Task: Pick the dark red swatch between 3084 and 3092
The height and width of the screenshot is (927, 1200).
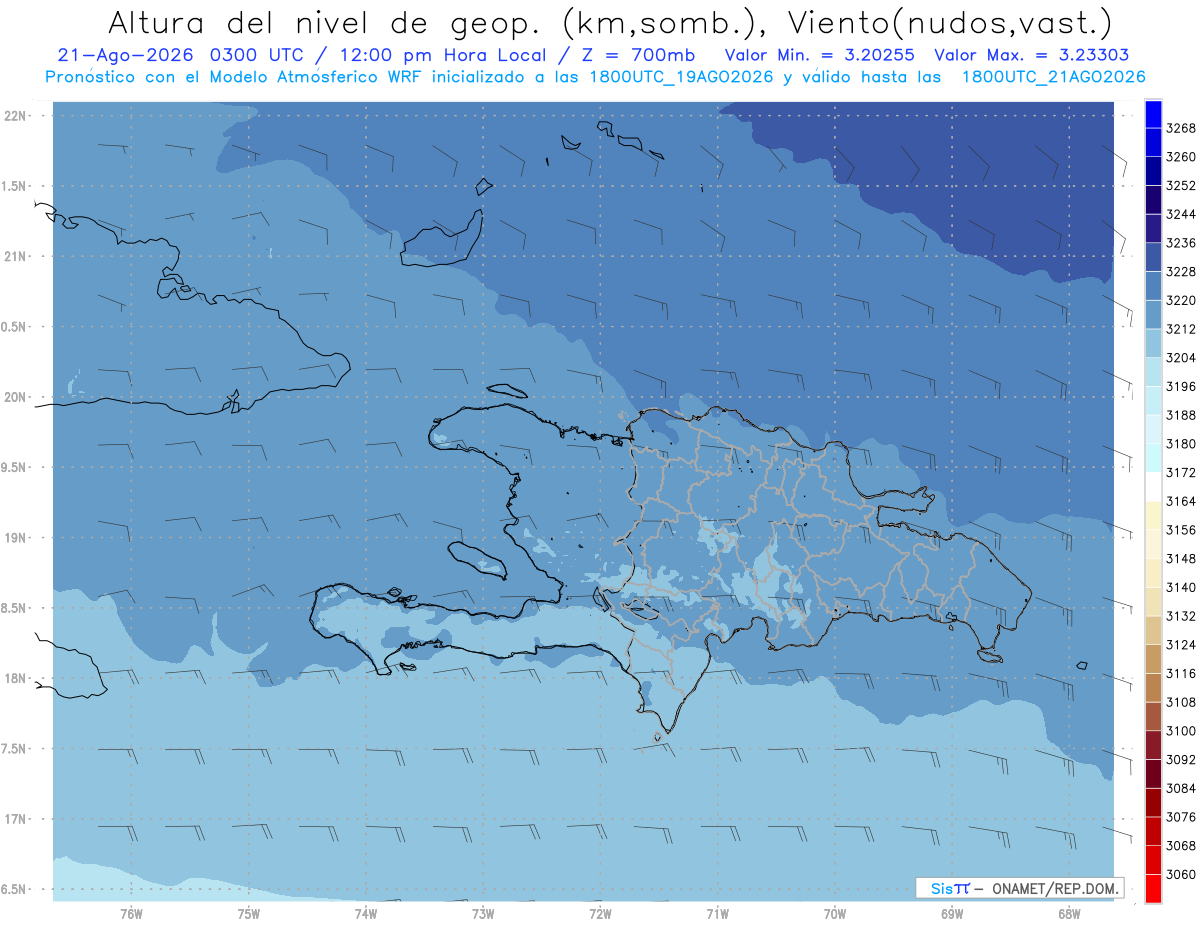Action: click(1153, 773)
